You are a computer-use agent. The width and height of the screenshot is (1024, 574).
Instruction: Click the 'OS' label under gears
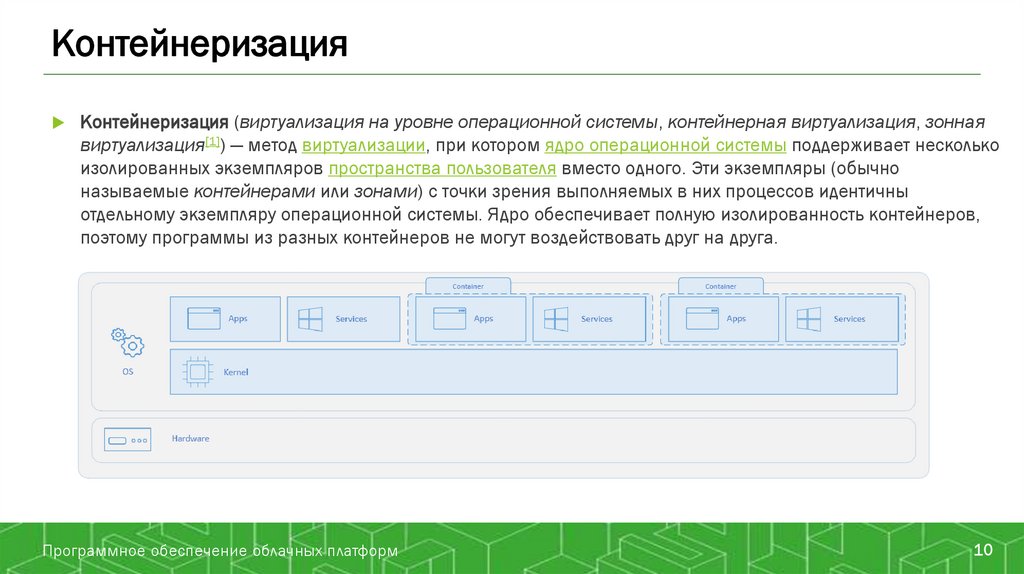point(127,372)
